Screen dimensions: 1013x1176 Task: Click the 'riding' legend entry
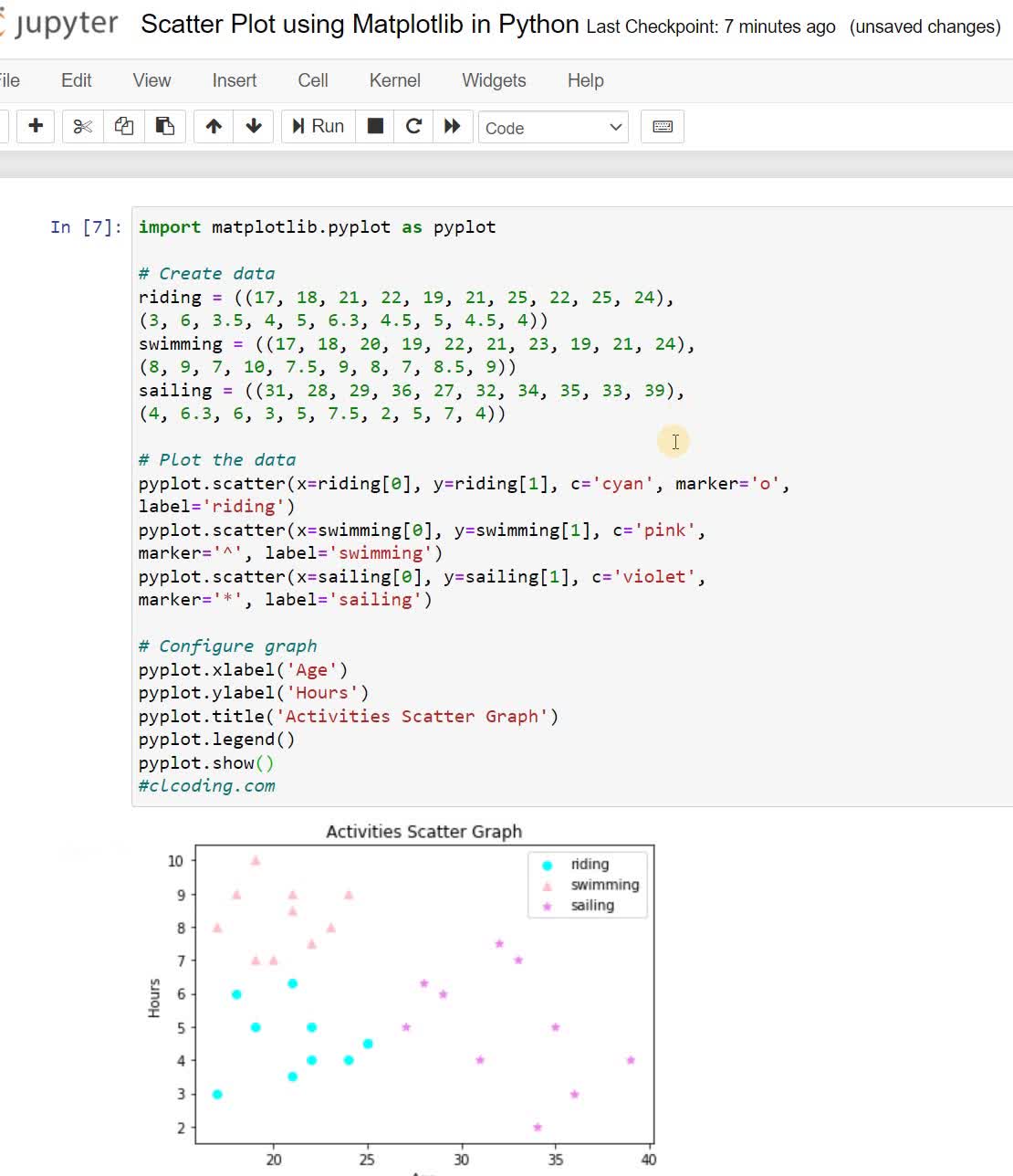pos(590,864)
